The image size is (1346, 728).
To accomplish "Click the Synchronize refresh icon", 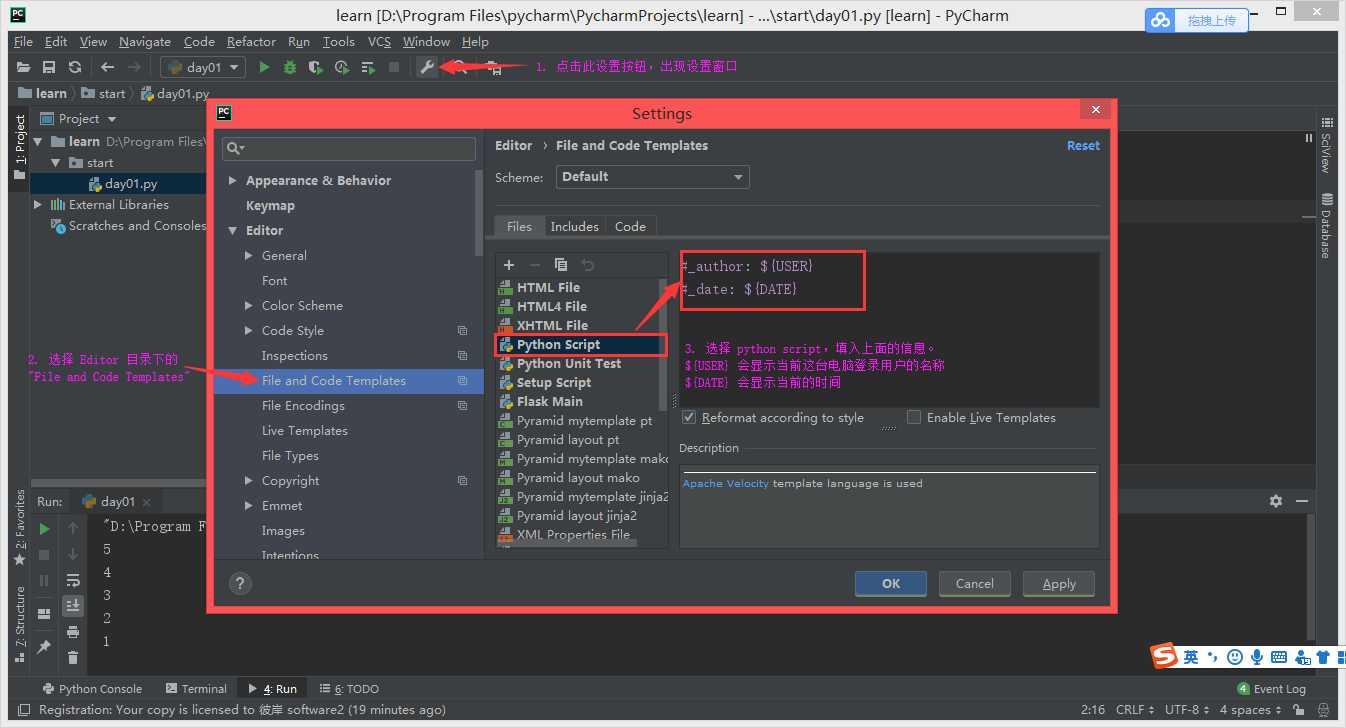I will tap(75, 67).
